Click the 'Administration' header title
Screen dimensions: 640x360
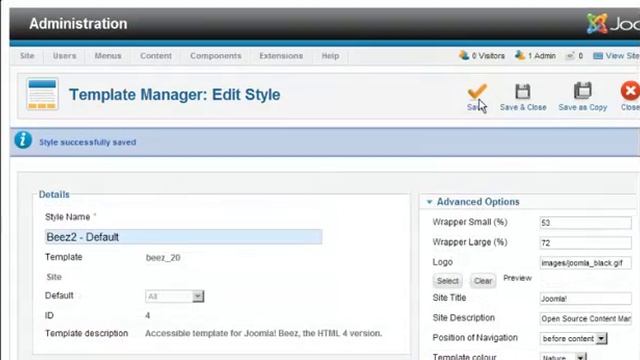pyautogui.click(x=78, y=24)
